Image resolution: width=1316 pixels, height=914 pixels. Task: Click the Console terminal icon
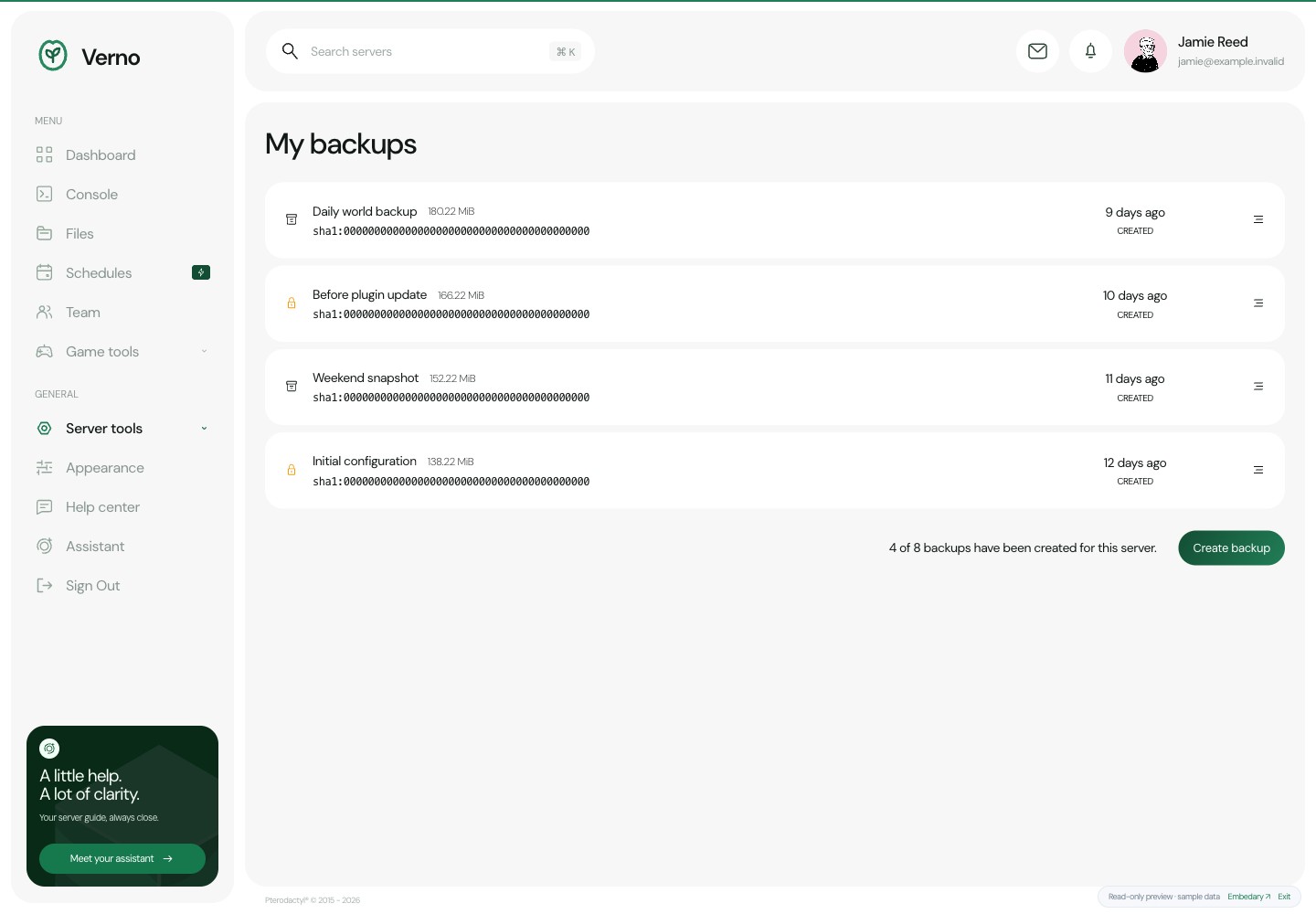tap(44, 194)
